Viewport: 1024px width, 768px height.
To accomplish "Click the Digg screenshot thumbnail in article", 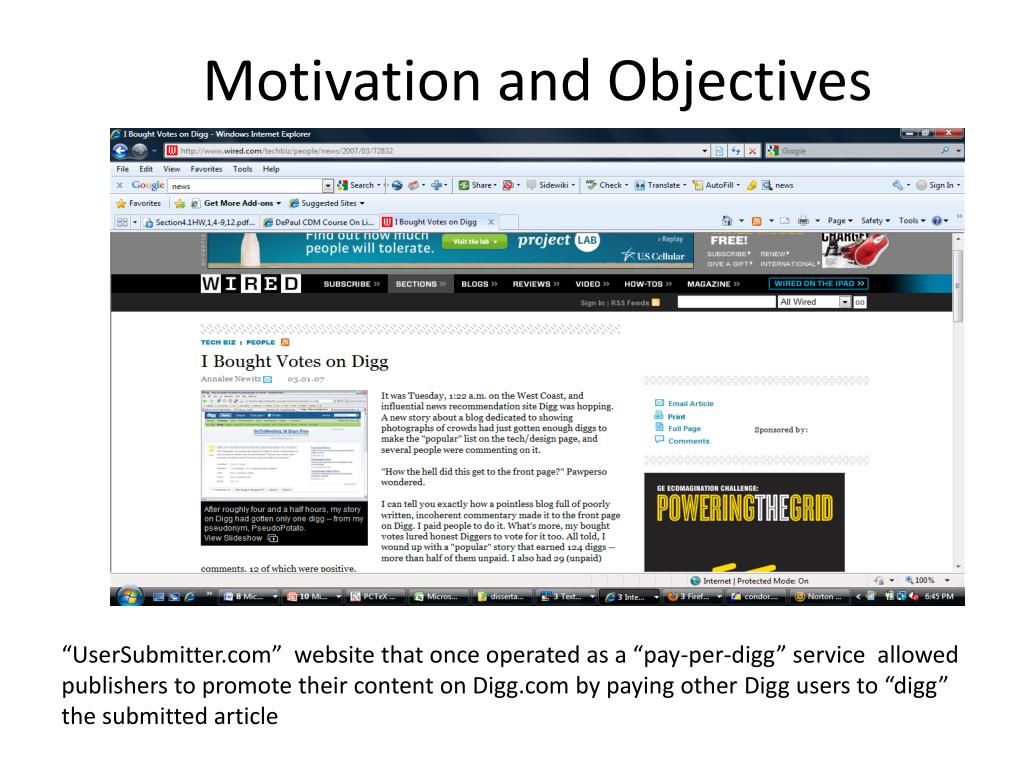I will pyautogui.click(x=284, y=446).
